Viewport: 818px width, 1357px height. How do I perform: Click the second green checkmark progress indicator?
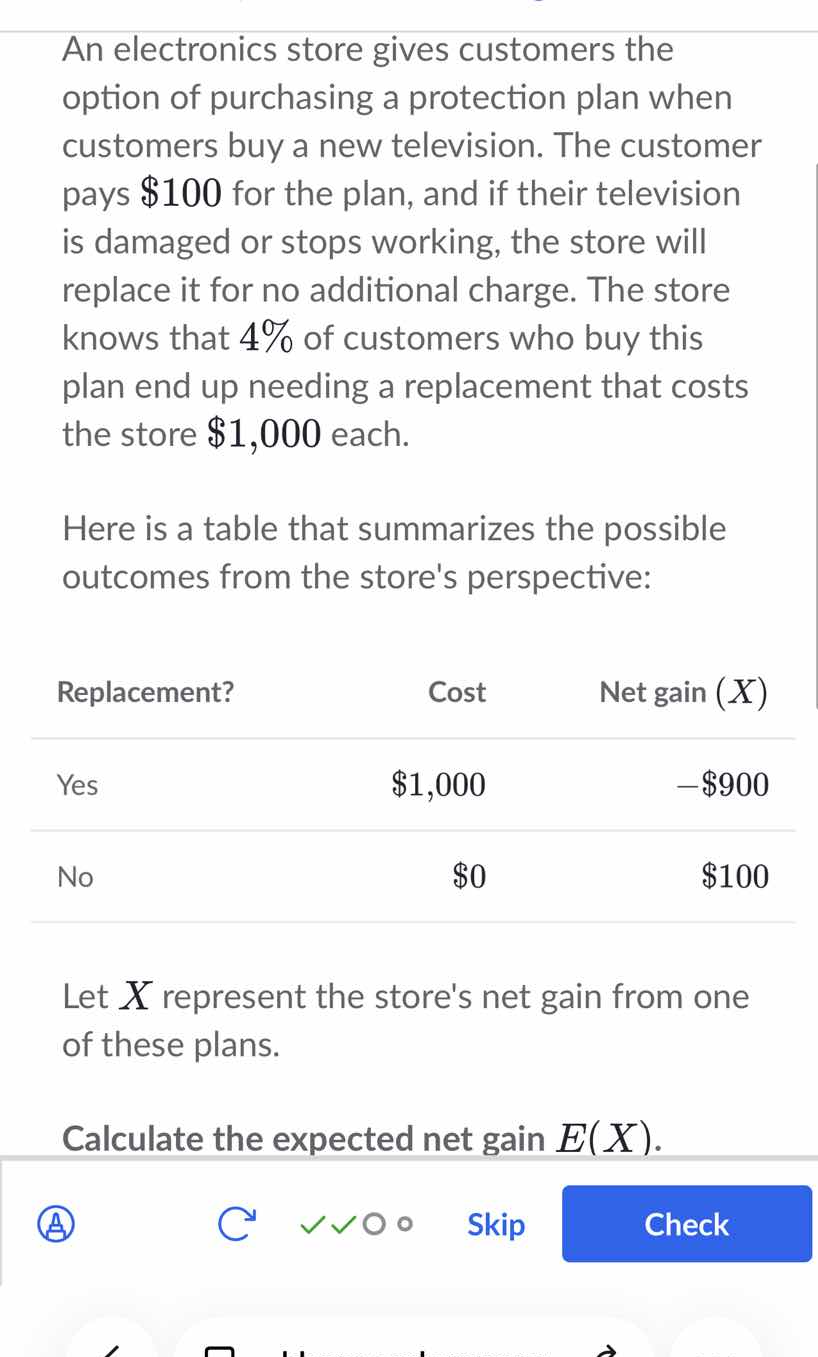point(341,1224)
